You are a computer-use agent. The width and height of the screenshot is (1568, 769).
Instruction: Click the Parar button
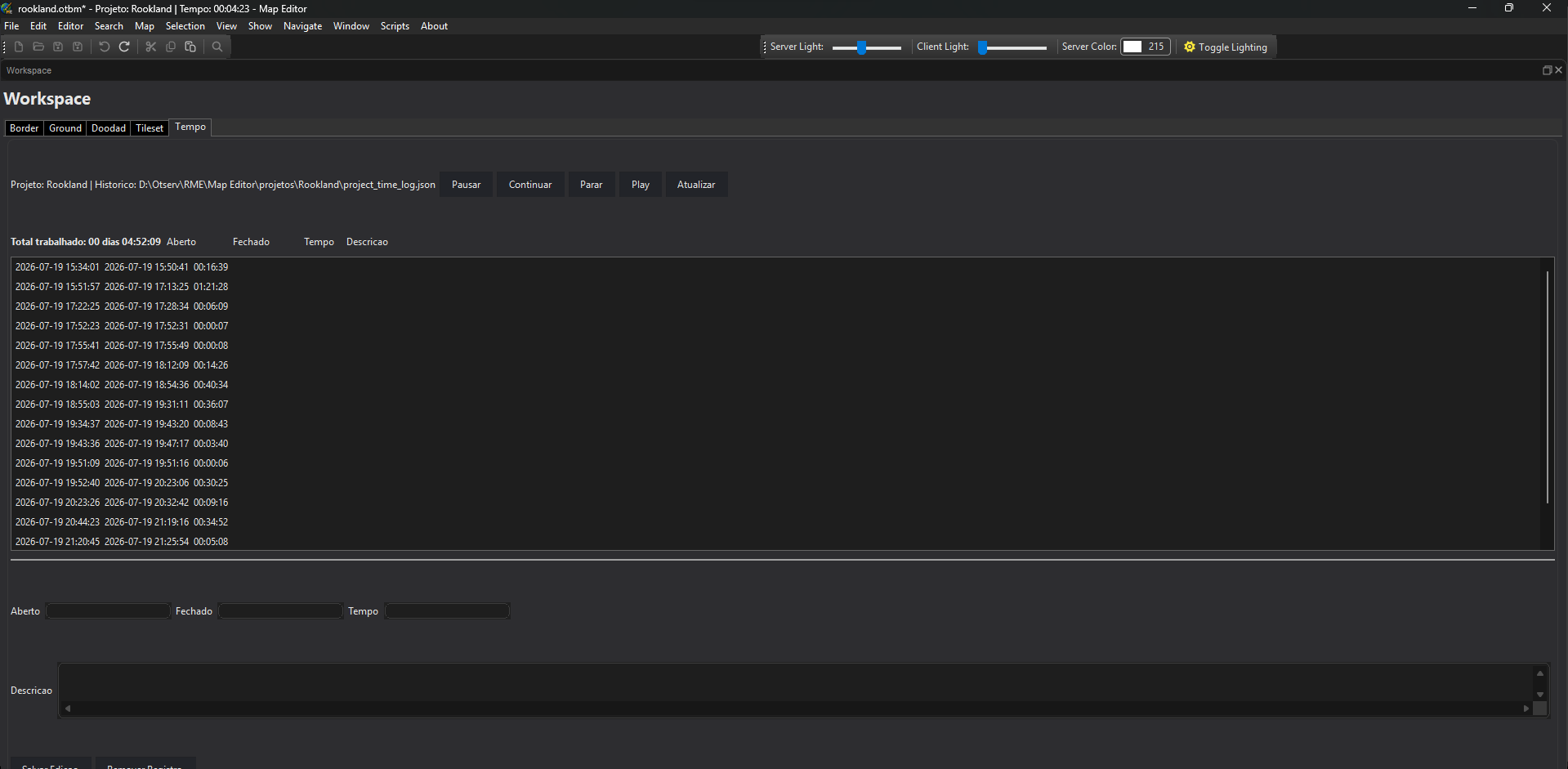[592, 185]
